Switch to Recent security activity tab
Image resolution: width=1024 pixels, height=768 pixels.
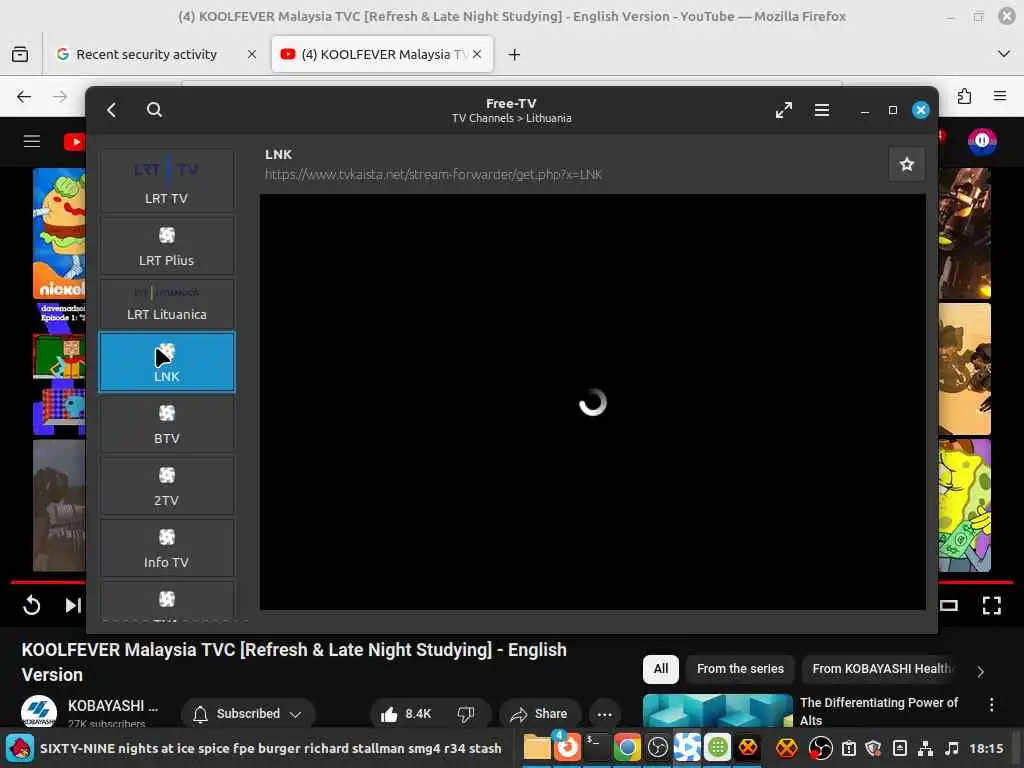pyautogui.click(x=147, y=54)
